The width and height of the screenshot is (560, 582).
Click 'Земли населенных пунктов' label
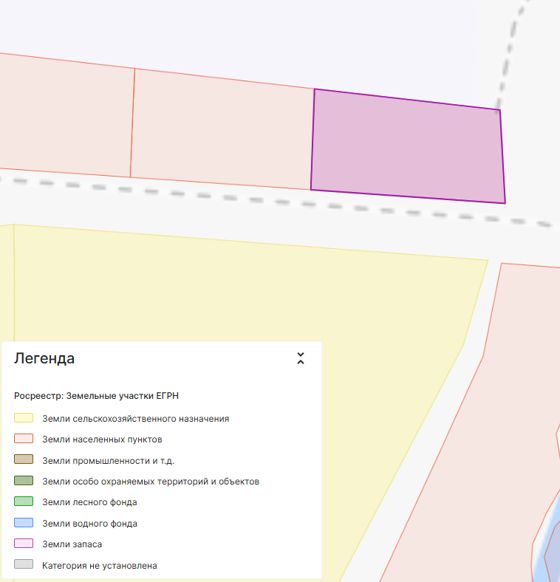102,439
